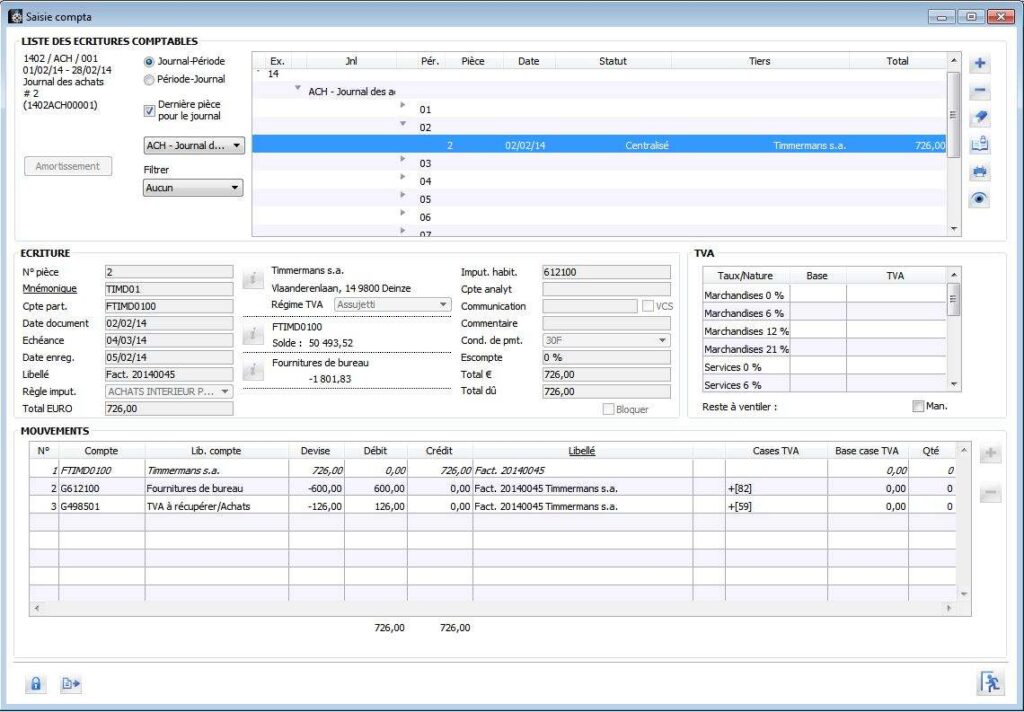Viewport: 1024px width, 712px height.
Task: Click the Commentaire input field
Action: tap(606, 323)
